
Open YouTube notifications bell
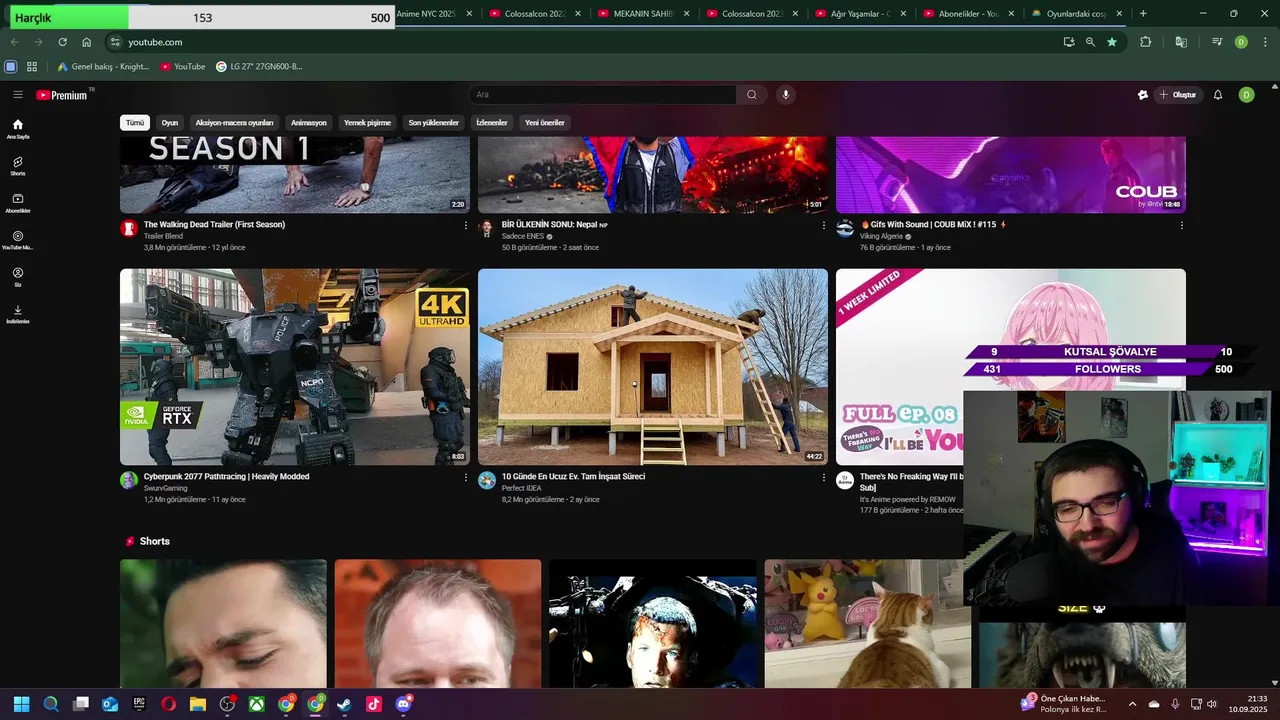pyautogui.click(x=1218, y=95)
